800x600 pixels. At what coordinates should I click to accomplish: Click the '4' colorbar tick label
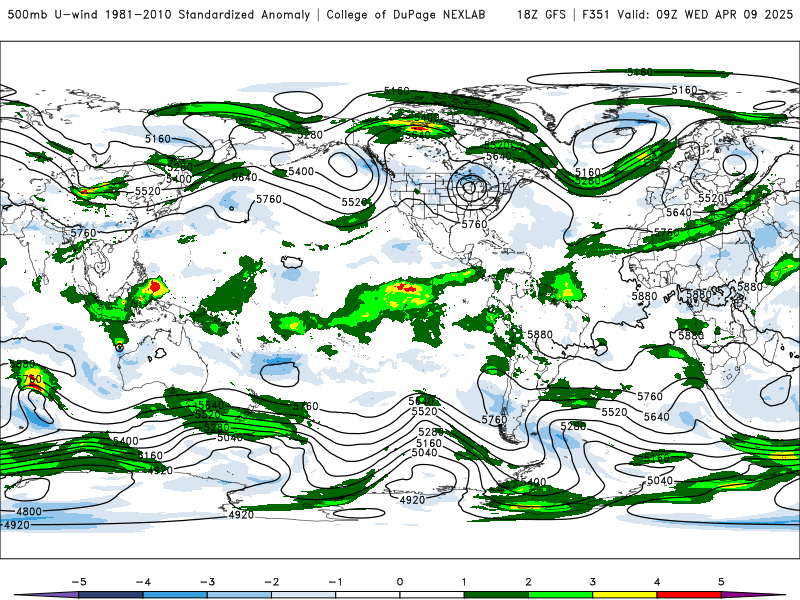pos(657,582)
